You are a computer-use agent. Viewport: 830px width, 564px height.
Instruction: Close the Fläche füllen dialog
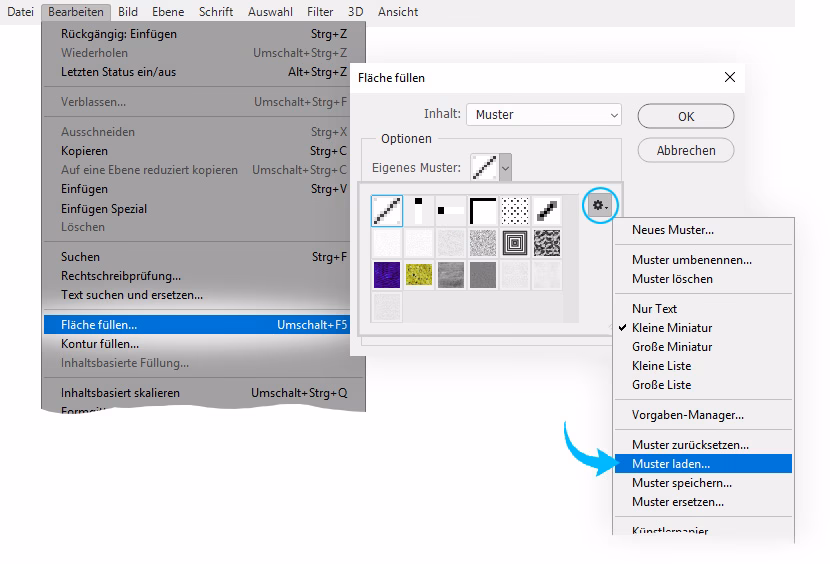(729, 77)
